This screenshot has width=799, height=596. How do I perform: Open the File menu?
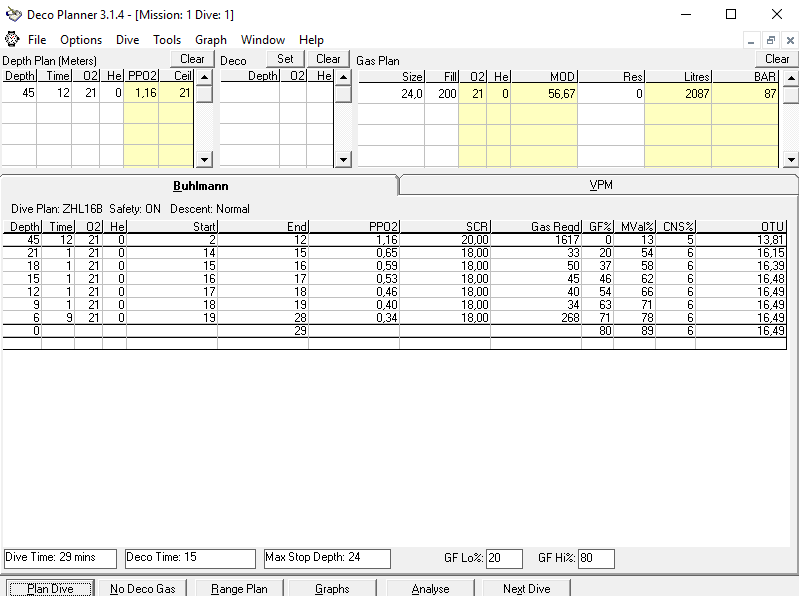[x=37, y=40]
